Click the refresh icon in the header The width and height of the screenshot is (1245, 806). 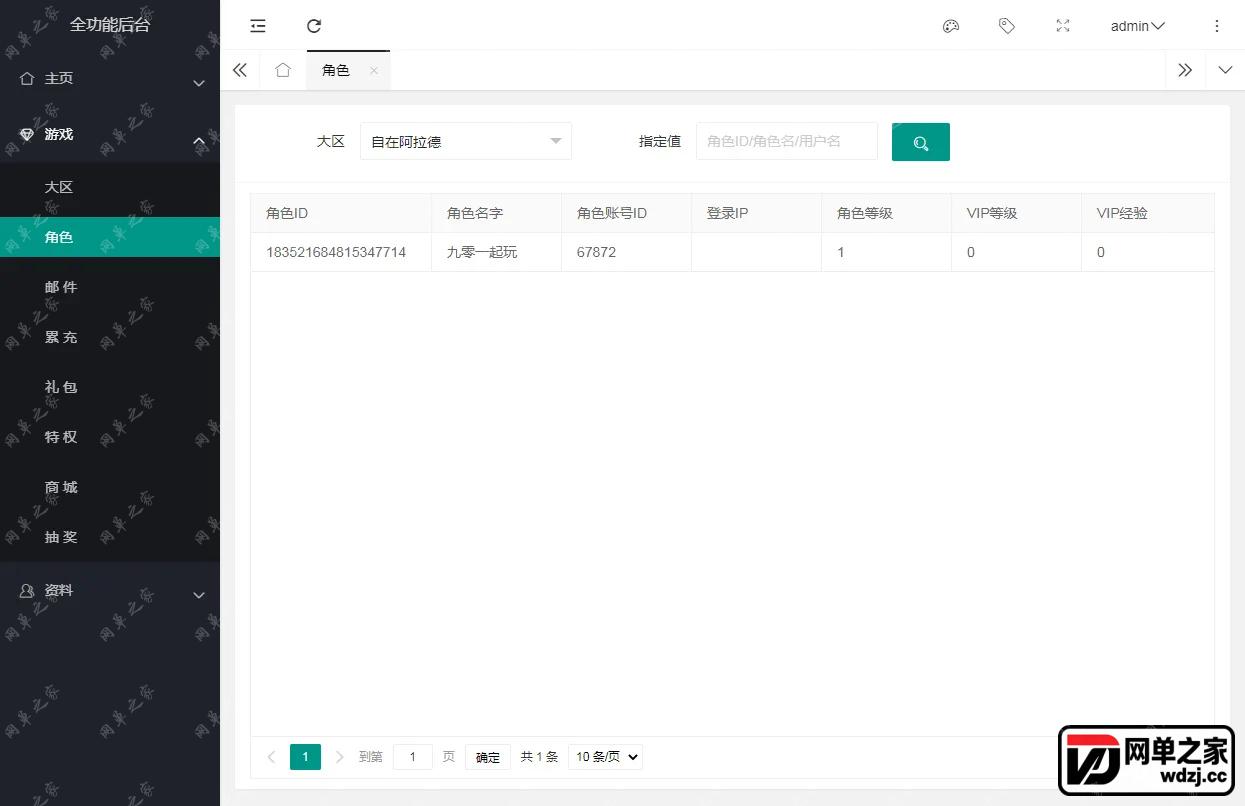point(314,26)
